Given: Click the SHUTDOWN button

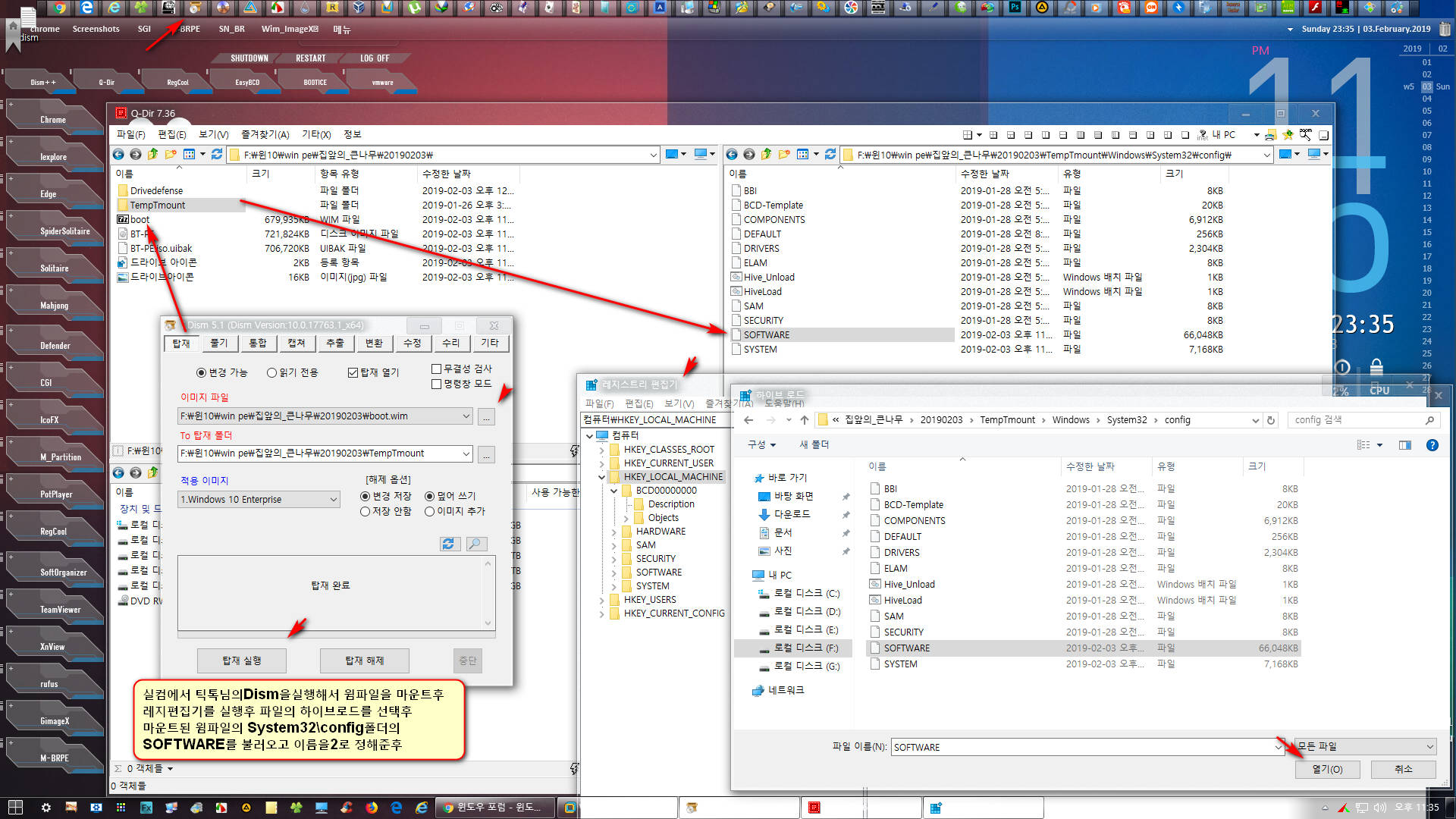Looking at the screenshot, I should point(249,58).
